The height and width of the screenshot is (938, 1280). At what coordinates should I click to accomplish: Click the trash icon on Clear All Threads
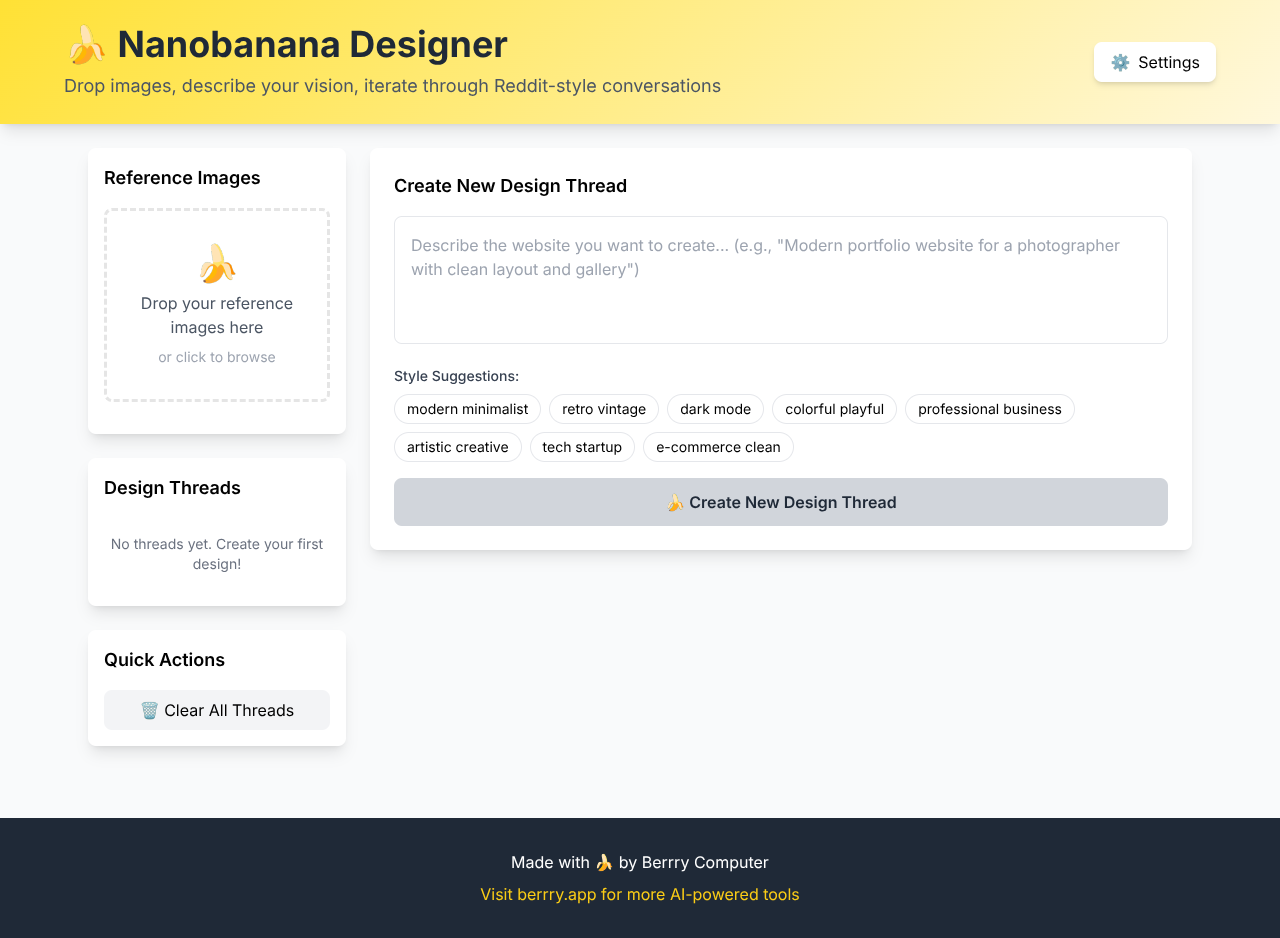[151, 710]
